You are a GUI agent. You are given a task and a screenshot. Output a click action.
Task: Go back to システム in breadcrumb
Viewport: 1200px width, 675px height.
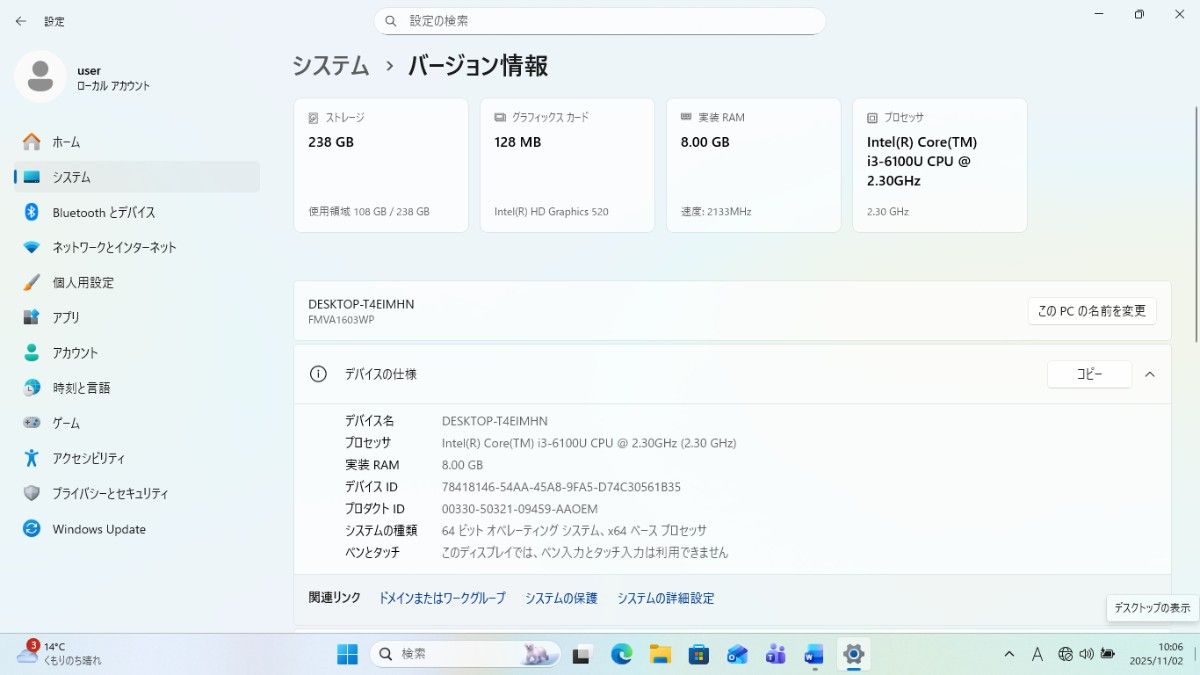(x=331, y=66)
